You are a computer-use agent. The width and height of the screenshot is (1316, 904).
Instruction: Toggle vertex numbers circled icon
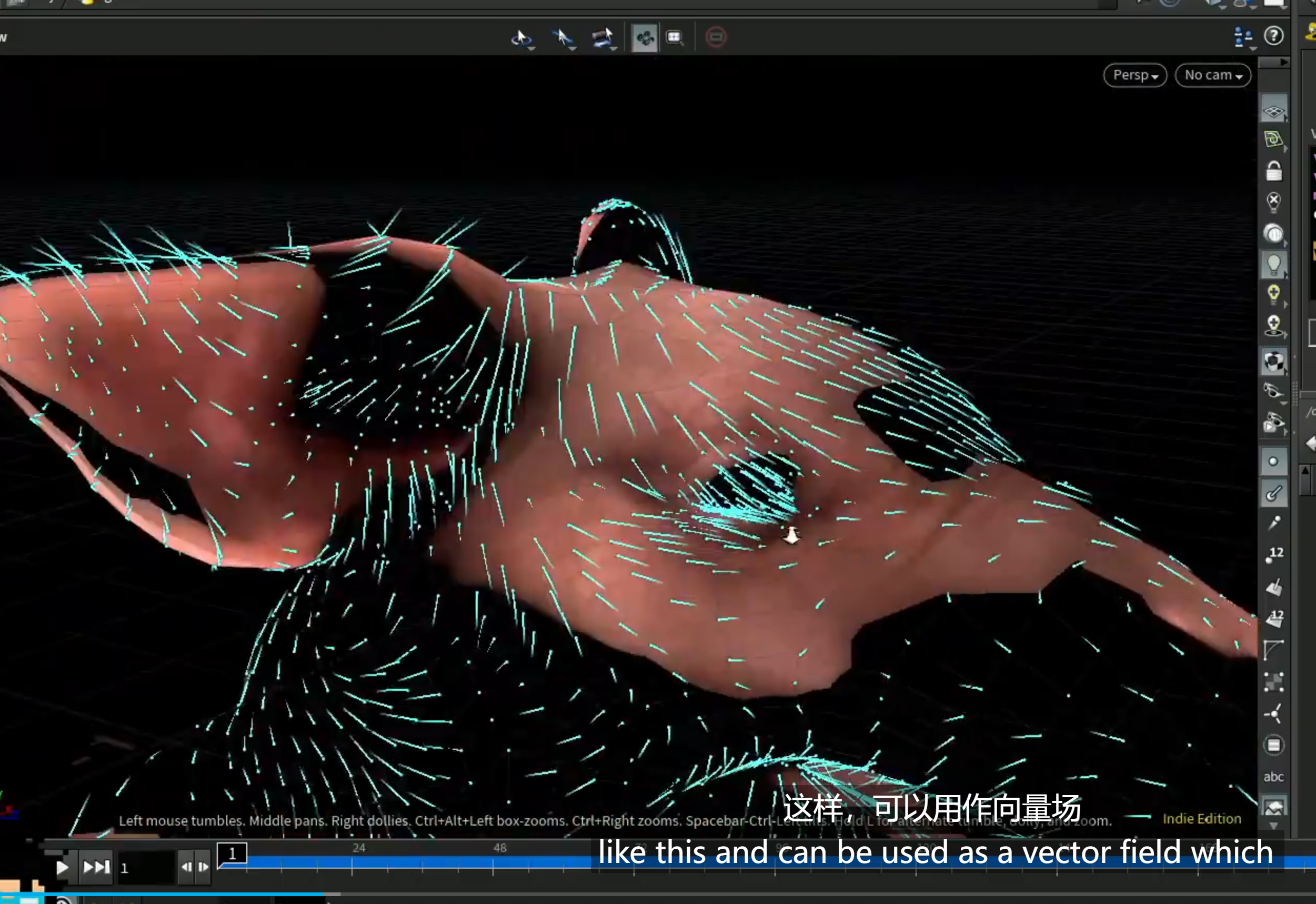[x=1273, y=746]
